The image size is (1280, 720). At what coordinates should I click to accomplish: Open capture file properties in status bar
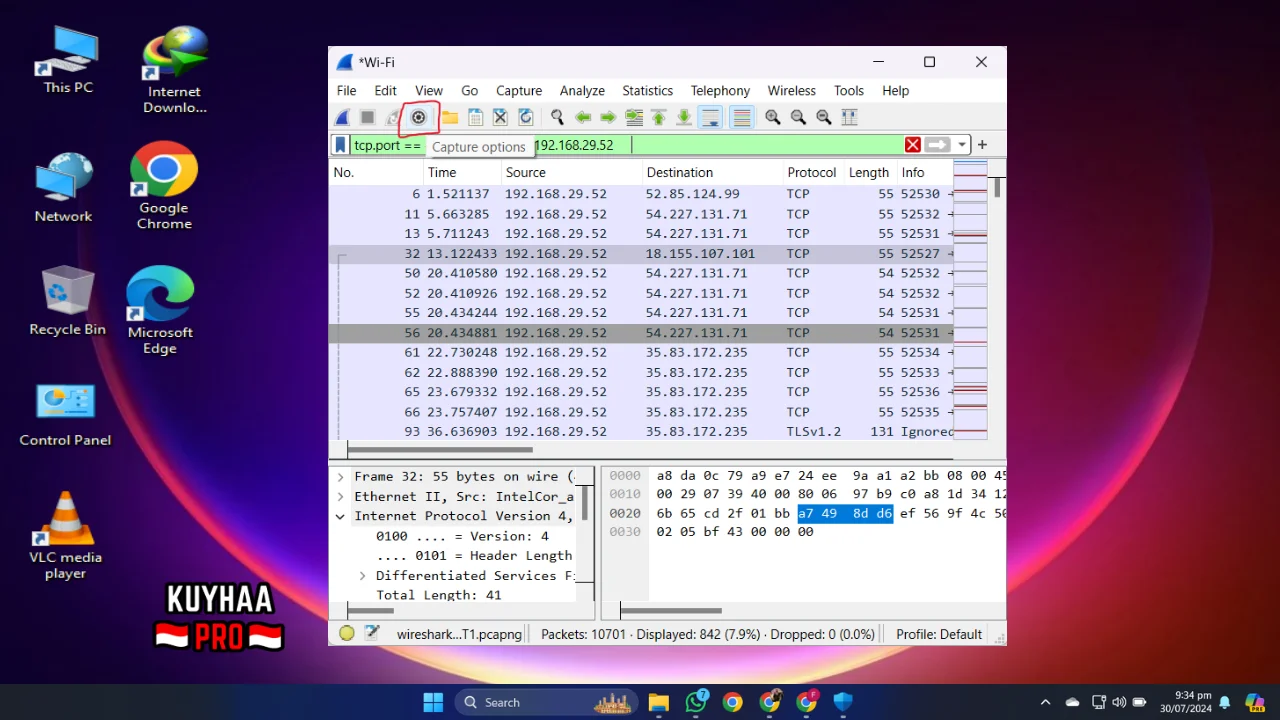(373, 633)
